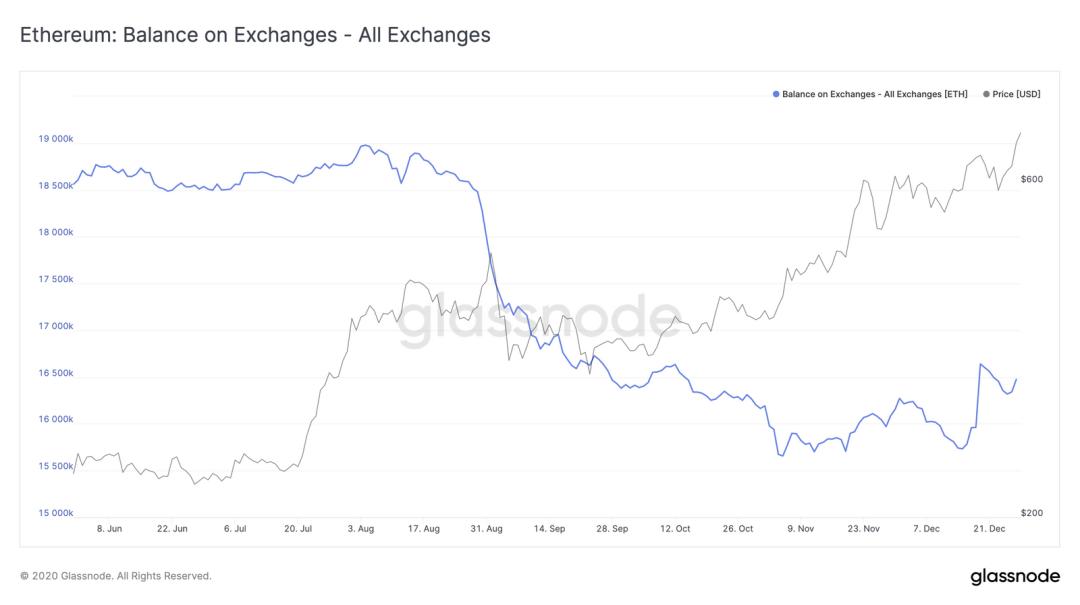Click the glassnode logo at bottom right
1080x605 pixels.
coord(1015,576)
